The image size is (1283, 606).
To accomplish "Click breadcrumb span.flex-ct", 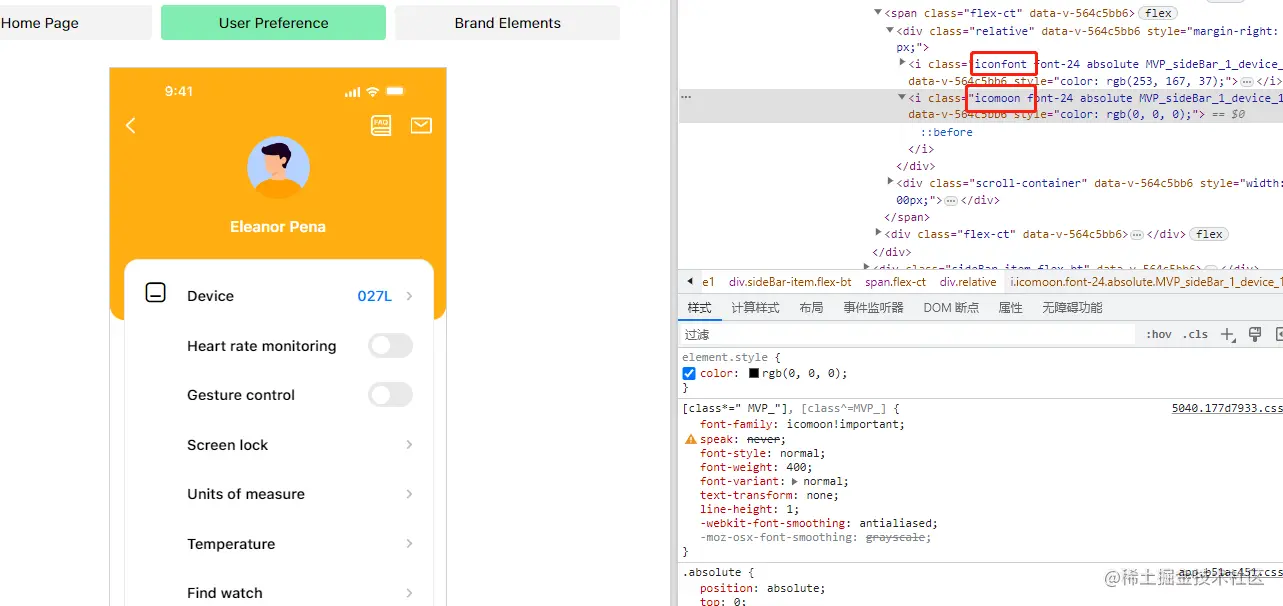I will pos(896,282).
